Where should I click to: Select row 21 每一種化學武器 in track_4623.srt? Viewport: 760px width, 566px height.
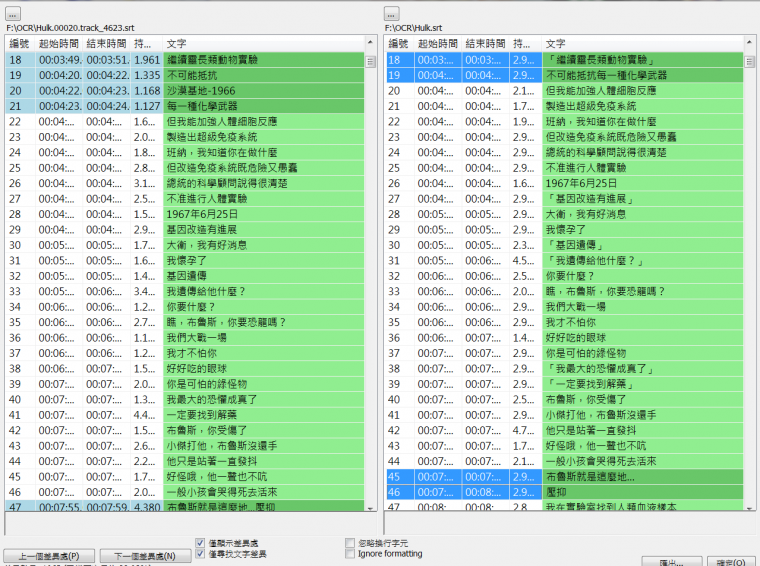[x=185, y=106]
